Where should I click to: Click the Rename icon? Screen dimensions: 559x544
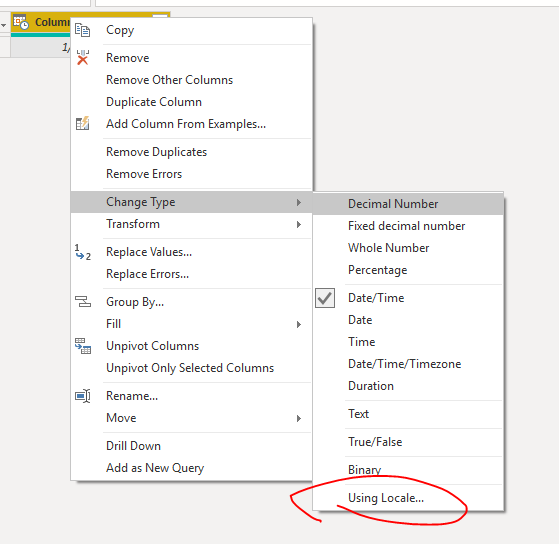pyautogui.click(x=83, y=396)
